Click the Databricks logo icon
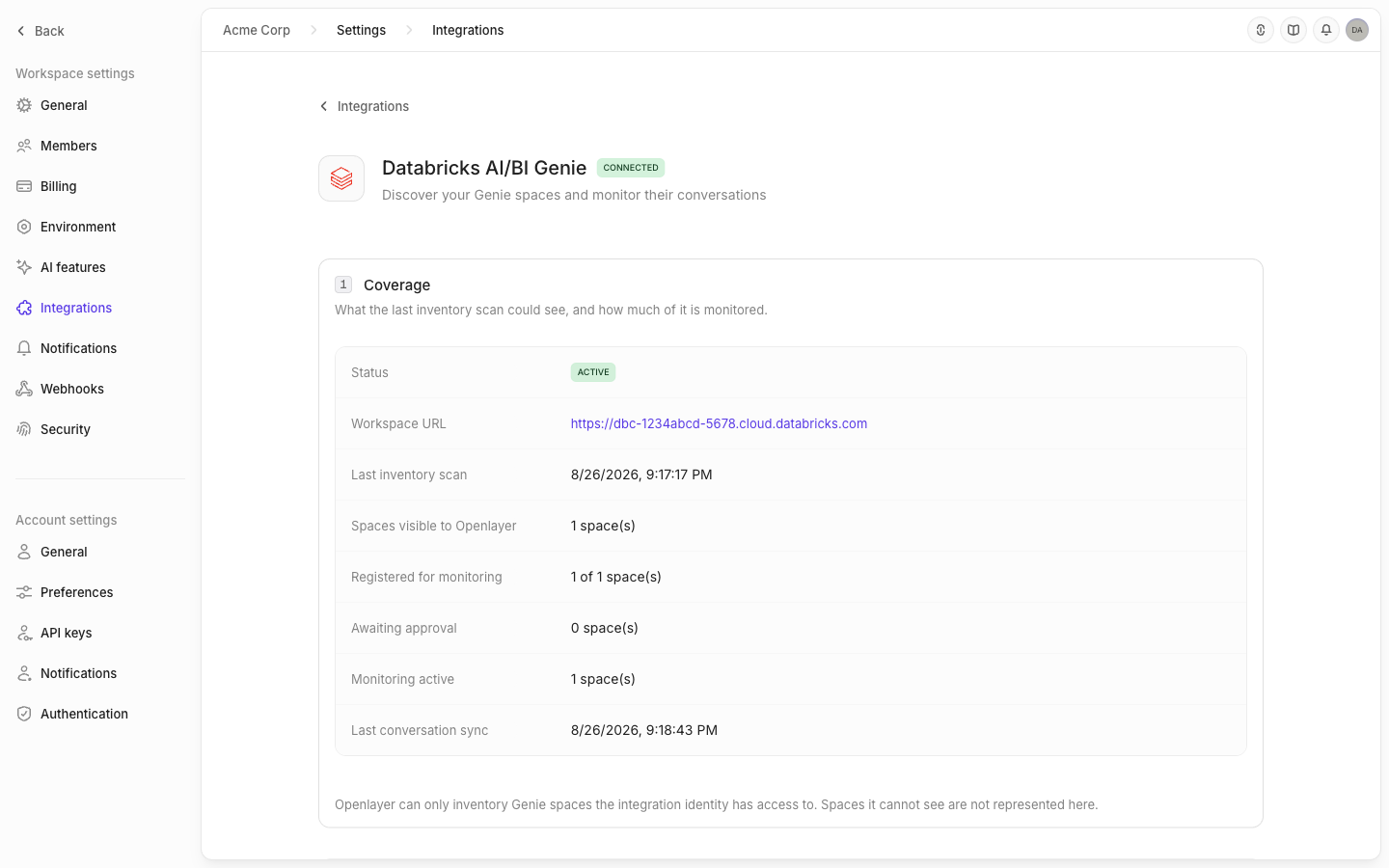The image size is (1389, 868). point(341,178)
